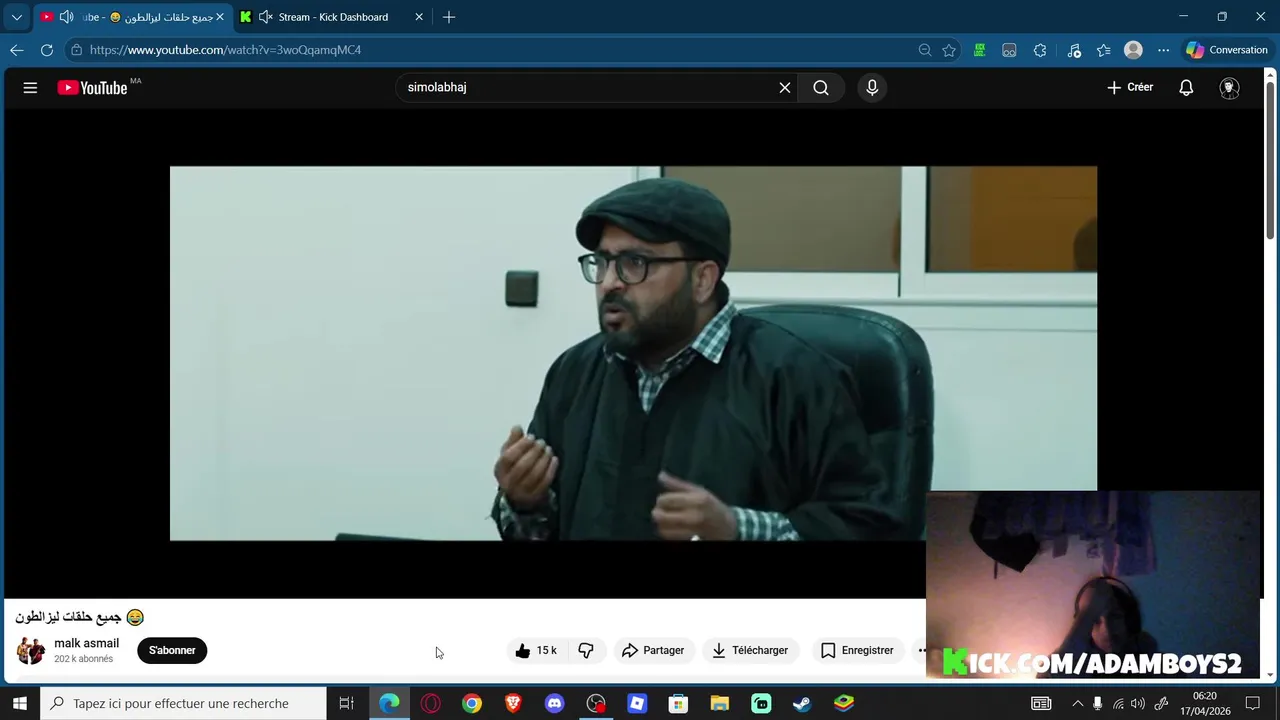The width and height of the screenshot is (1280, 720).
Task: Show hidden system tray icons
Action: [1077, 704]
